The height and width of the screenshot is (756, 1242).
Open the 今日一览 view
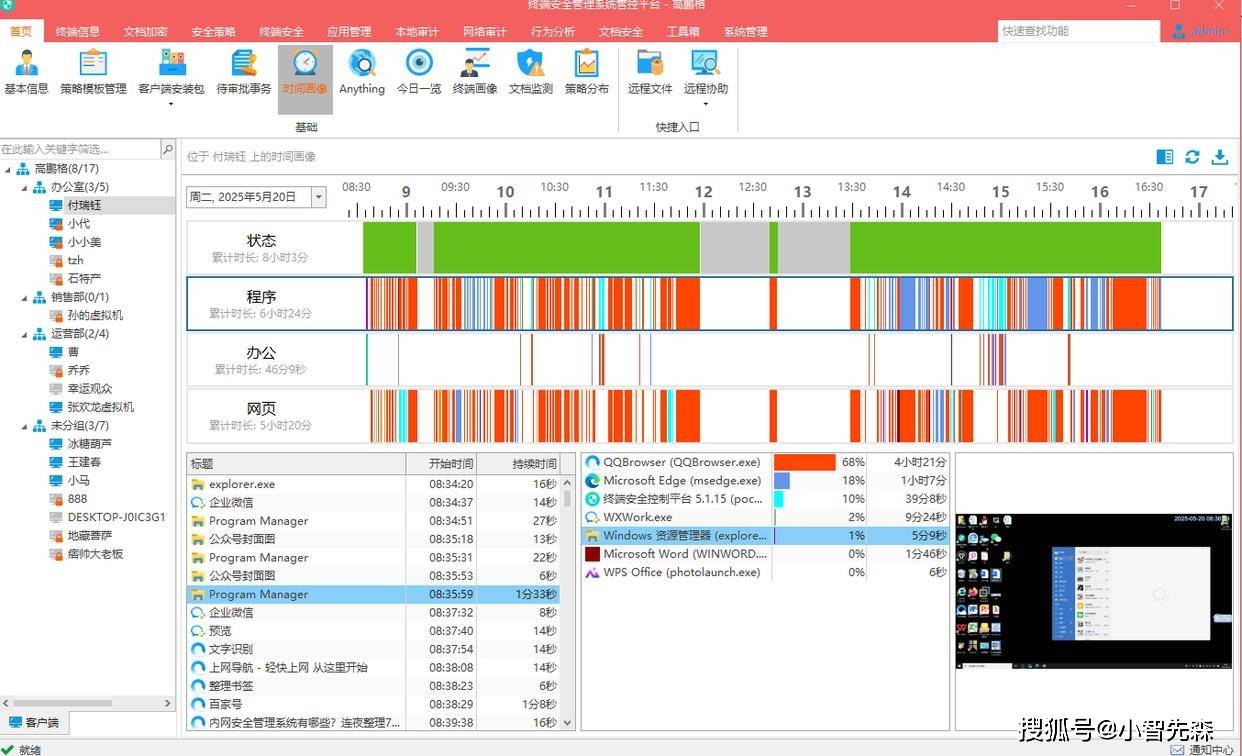[x=419, y=72]
